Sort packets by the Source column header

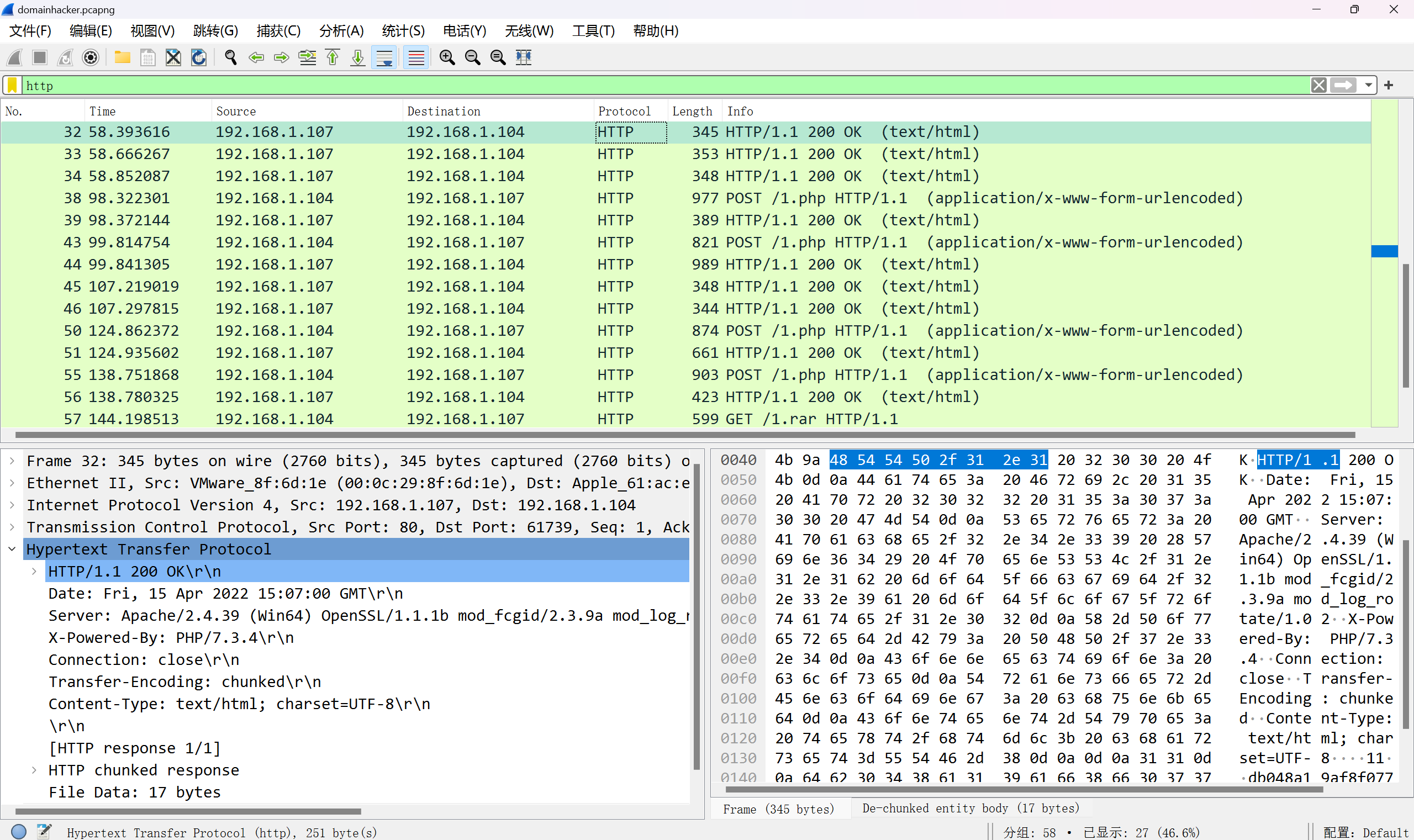coord(307,111)
